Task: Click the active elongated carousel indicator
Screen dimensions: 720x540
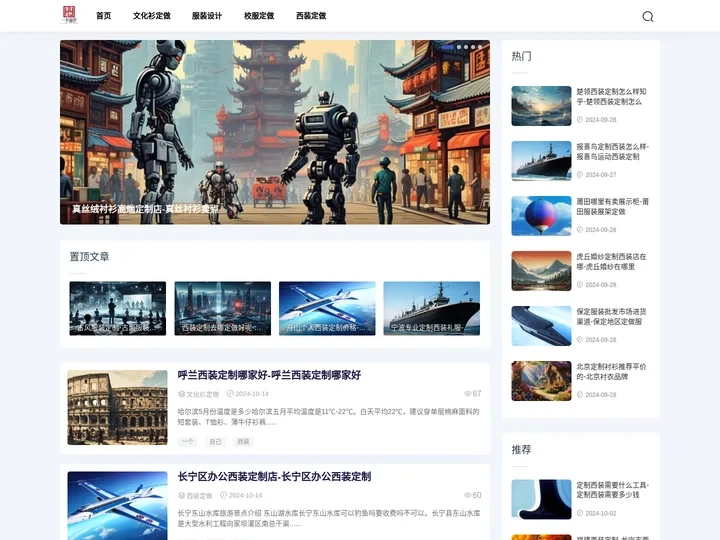Action: [x=447, y=47]
